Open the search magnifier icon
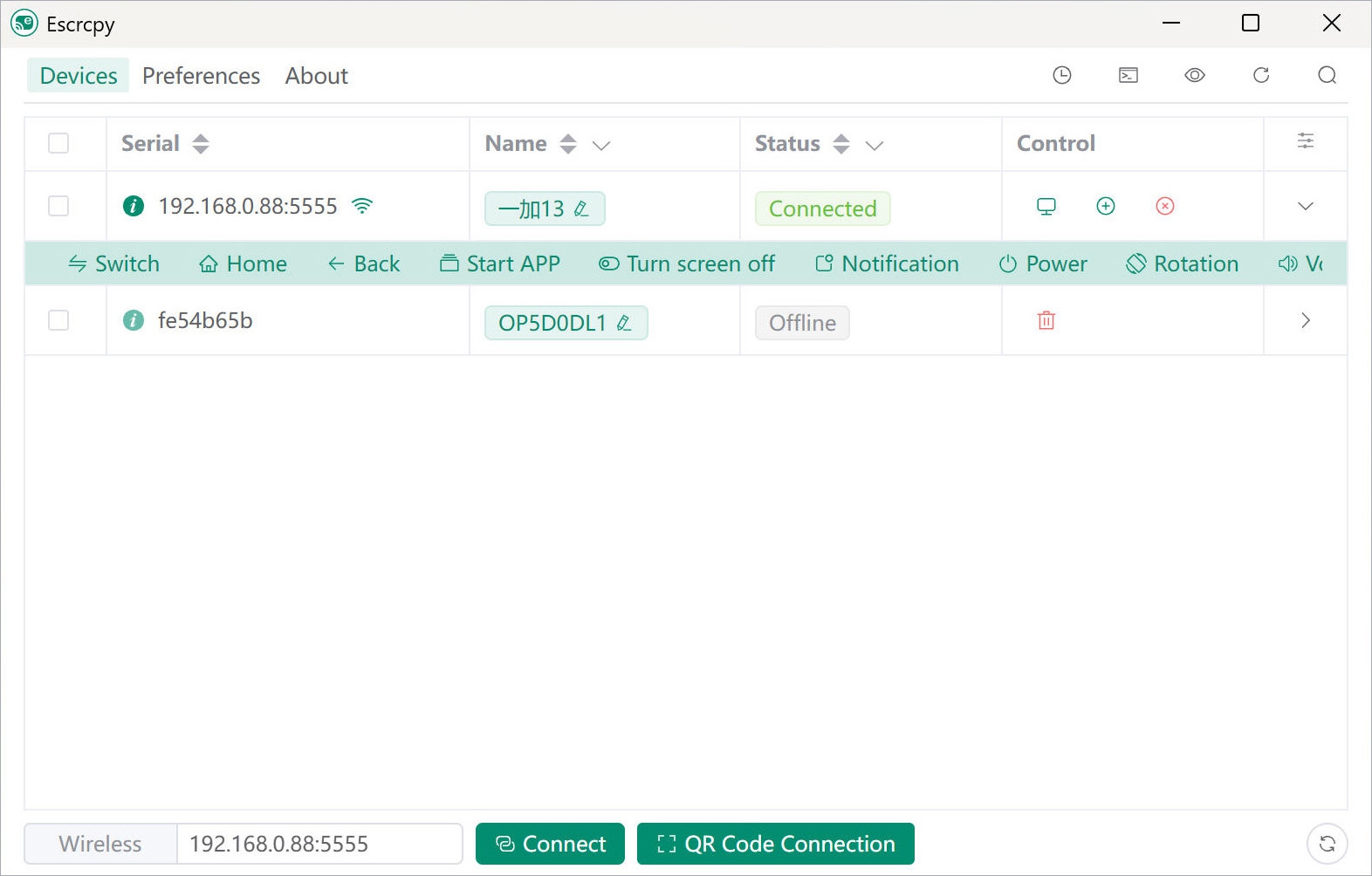The image size is (1372, 876). point(1327,75)
